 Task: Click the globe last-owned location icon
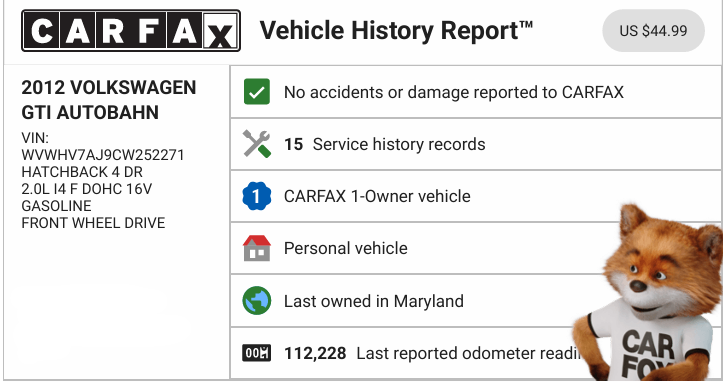[257, 301]
